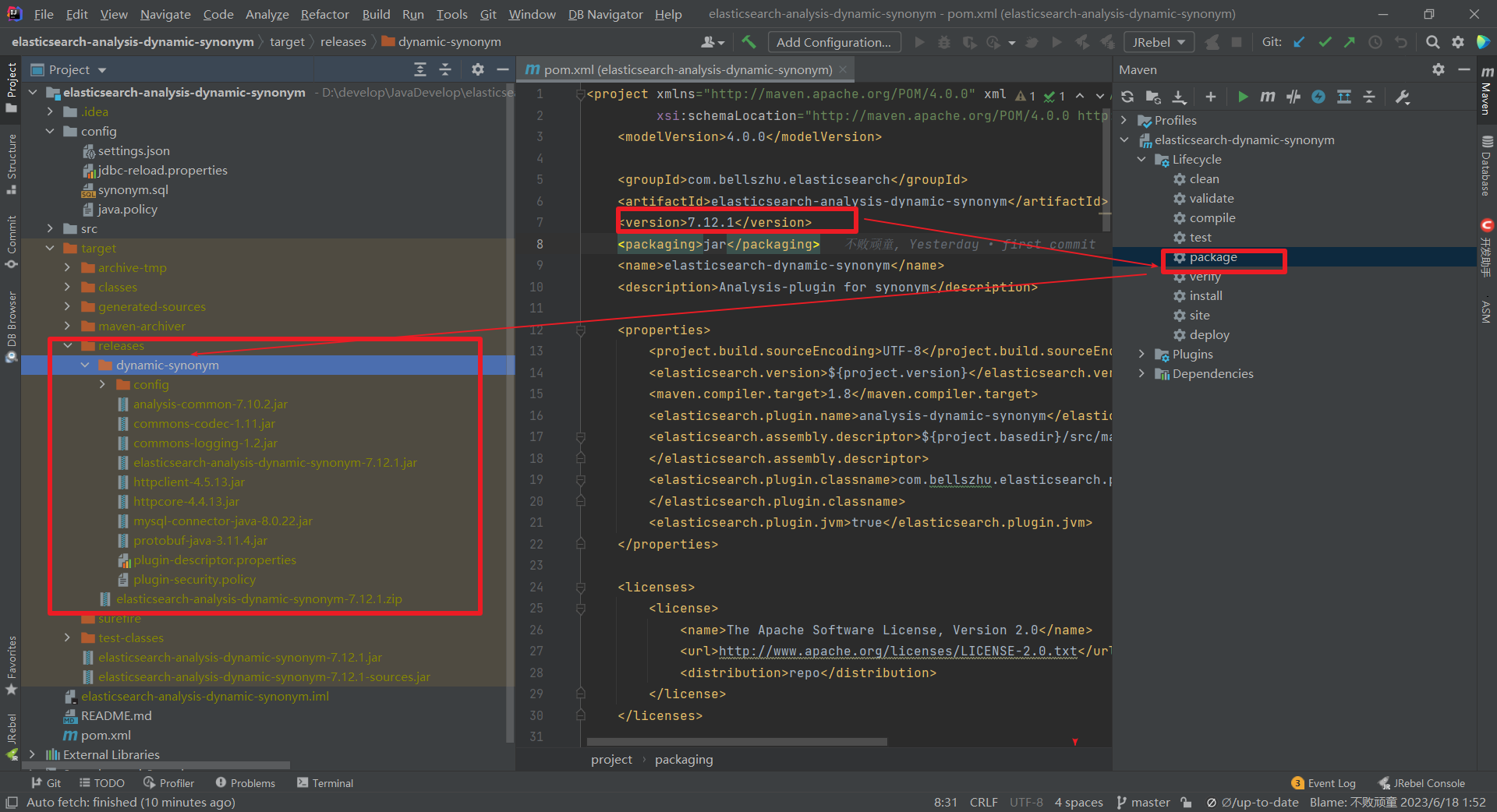1497x812 pixels.
Task: Expand Maven Profiles node
Action: [1124, 120]
